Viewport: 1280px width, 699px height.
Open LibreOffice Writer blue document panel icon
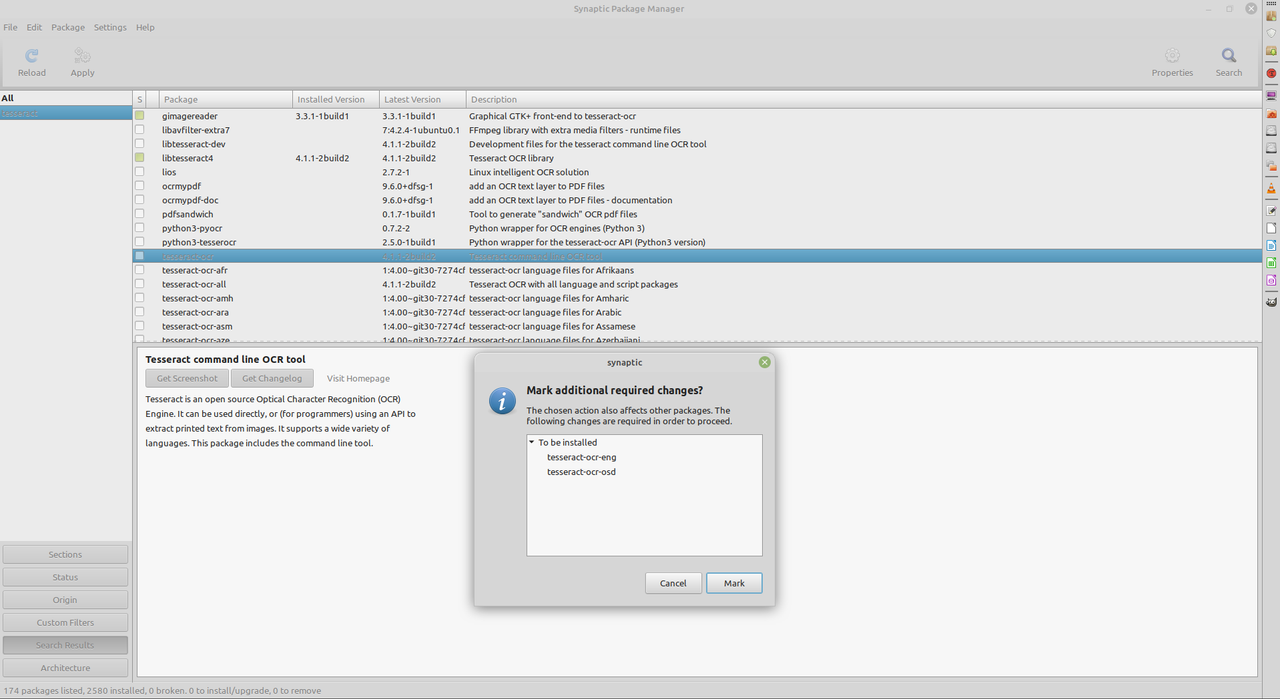click(1271, 245)
